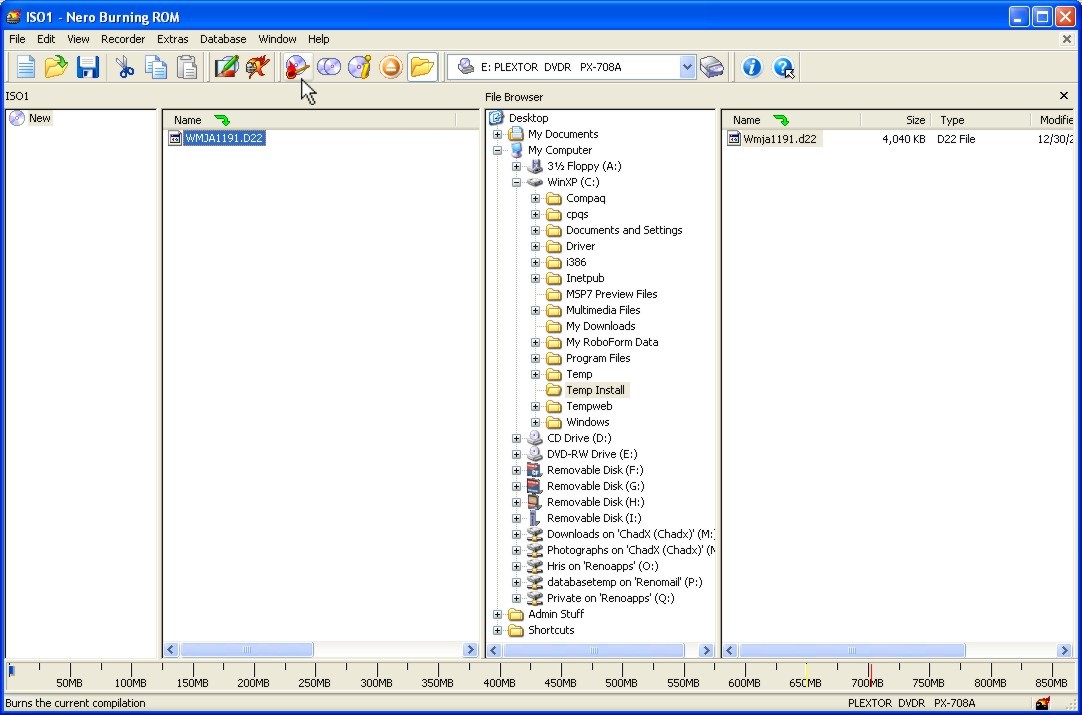Select the Desktop root in folder tree

click(x=529, y=118)
